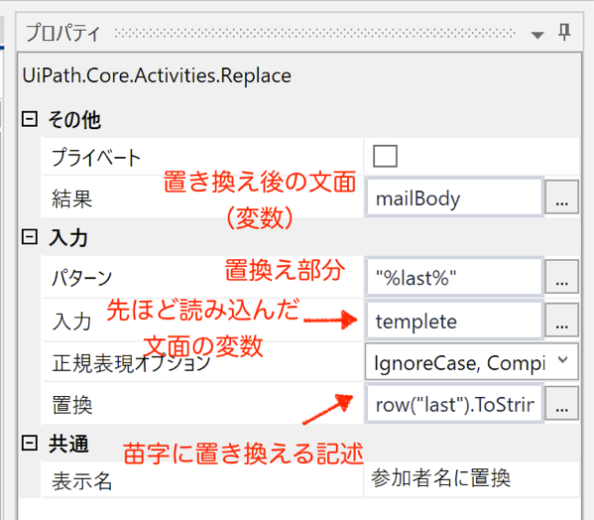Click the 置換 field with row("last").ToString

pyautogui.click(x=455, y=403)
